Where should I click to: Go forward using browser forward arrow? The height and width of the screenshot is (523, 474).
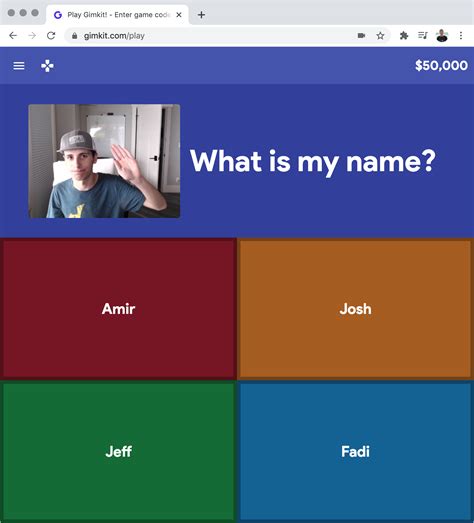pos(32,35)
